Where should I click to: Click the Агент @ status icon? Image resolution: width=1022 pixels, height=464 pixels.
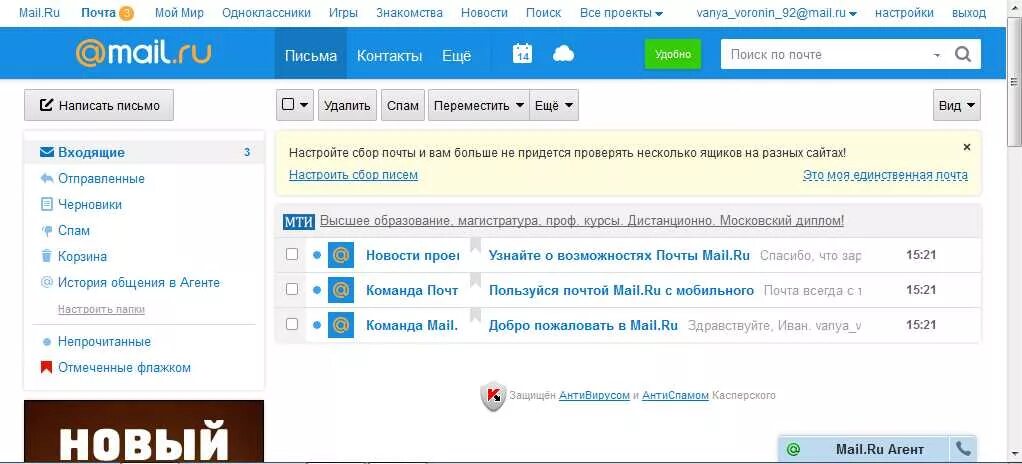click(793, 450)
